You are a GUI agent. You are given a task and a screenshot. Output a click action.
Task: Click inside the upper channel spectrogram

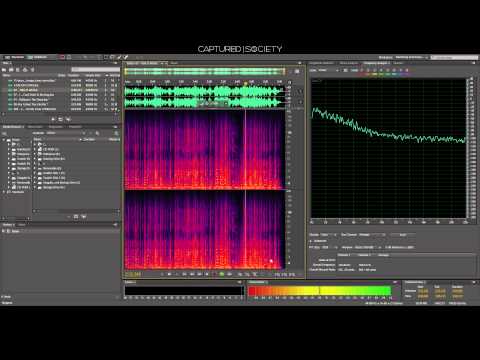click(x=205, y=149)
